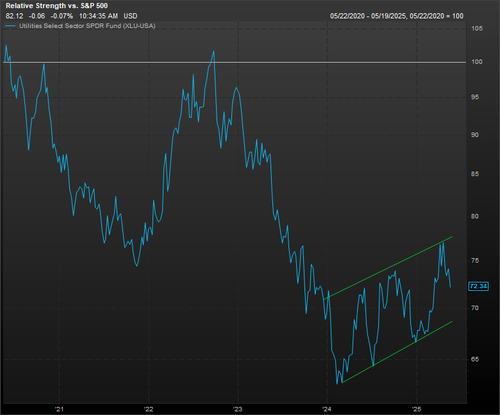Click the Relative Strength vs. S&P 500 title
This screenshot has height=415, width=500.
[57, 6]
